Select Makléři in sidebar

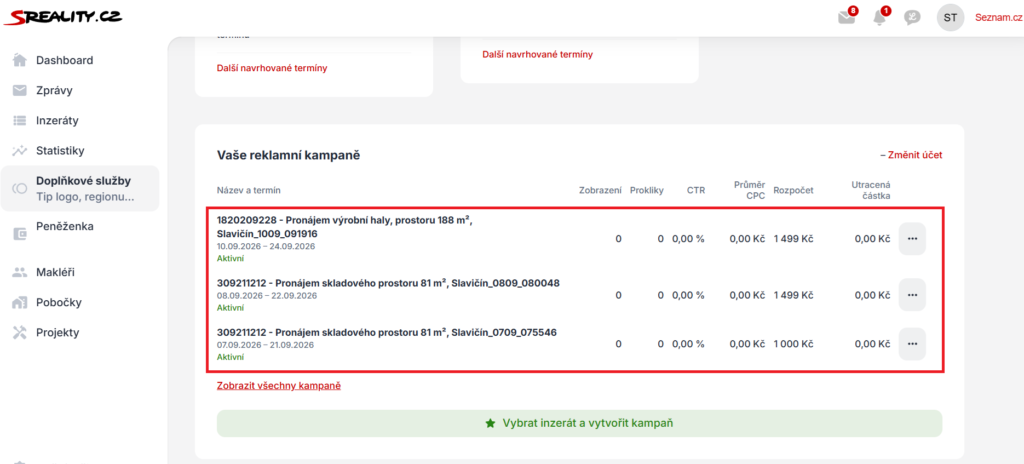coord(59,273)
